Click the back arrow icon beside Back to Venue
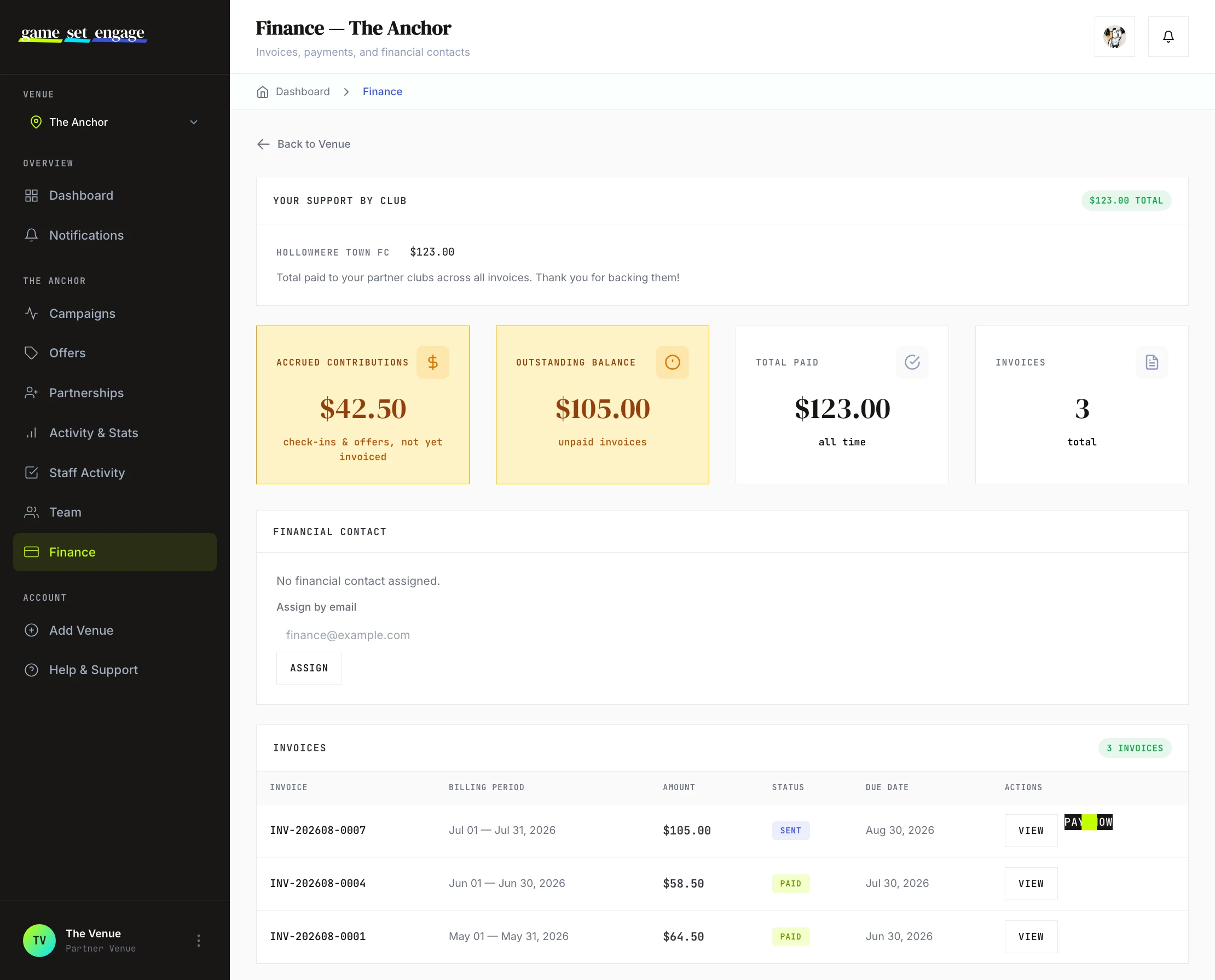Image resolution: width=1215 pixels, height=980 pixels. 263,144
